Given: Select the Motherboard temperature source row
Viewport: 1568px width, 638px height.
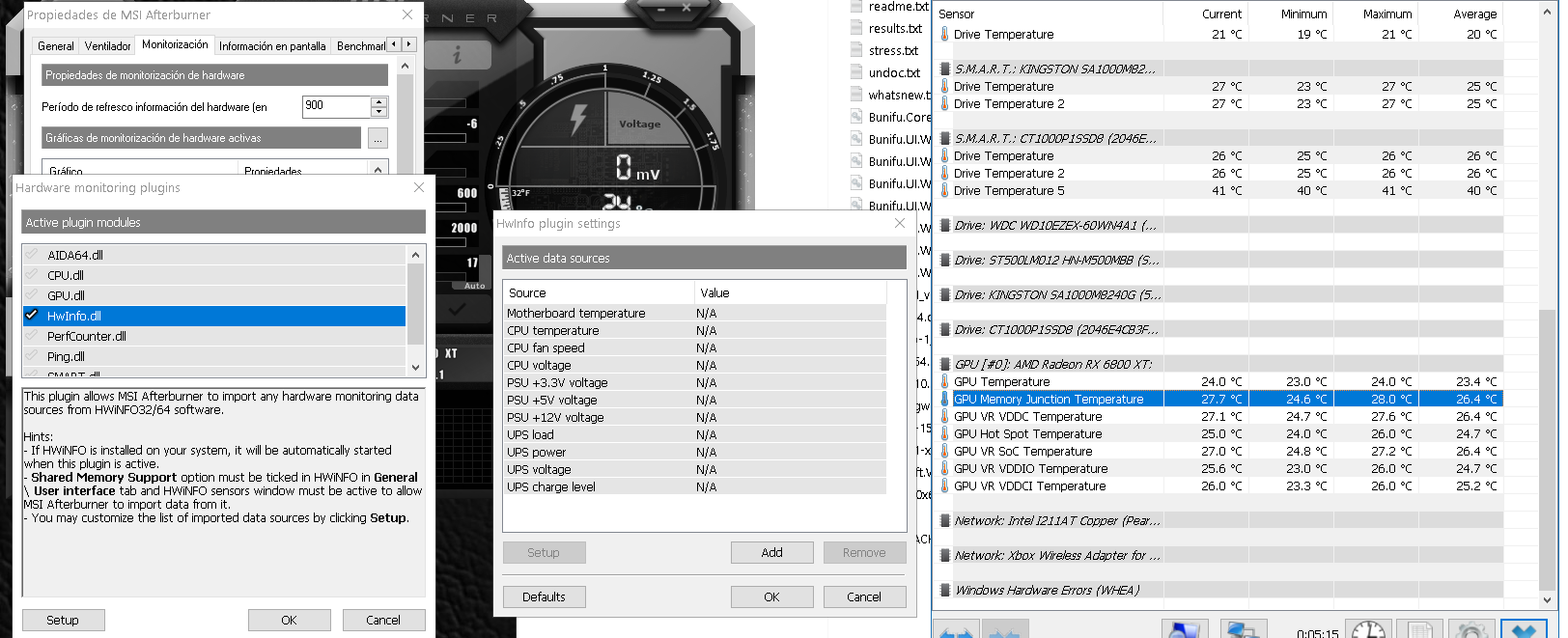Looking at the screenshot, I should (x=695, y=313).
